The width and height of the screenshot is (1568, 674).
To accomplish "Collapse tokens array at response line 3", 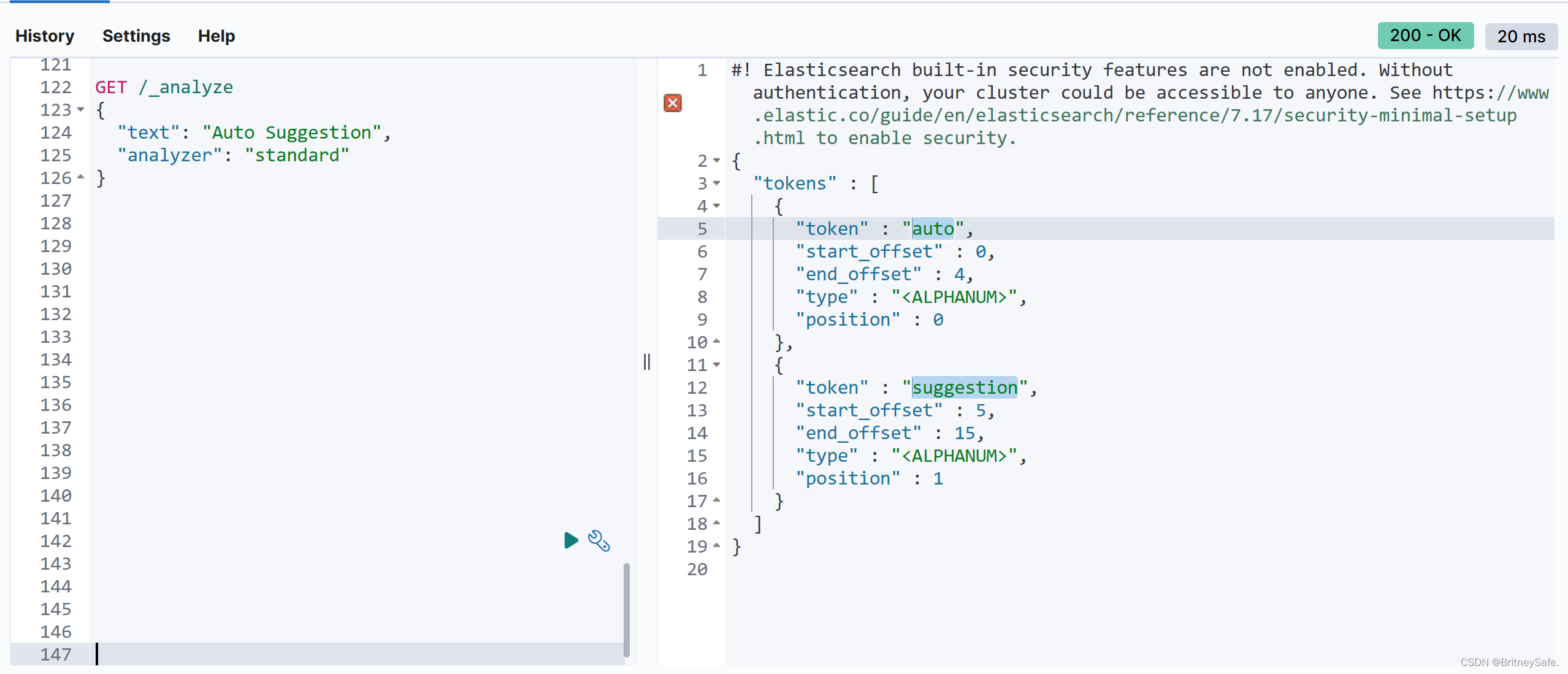I will point(716,183).
